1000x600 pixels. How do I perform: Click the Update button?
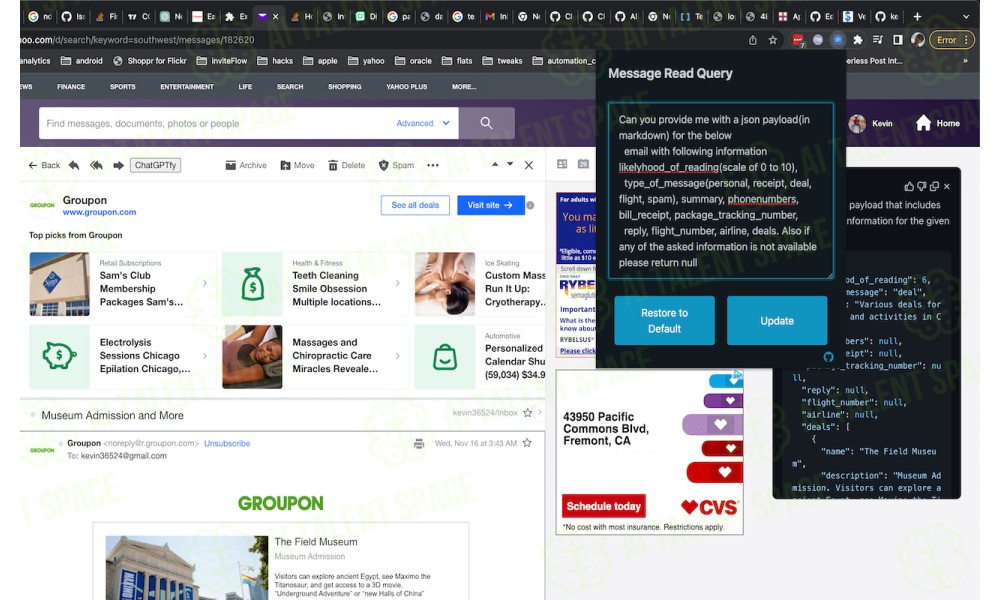coord(777,321)
